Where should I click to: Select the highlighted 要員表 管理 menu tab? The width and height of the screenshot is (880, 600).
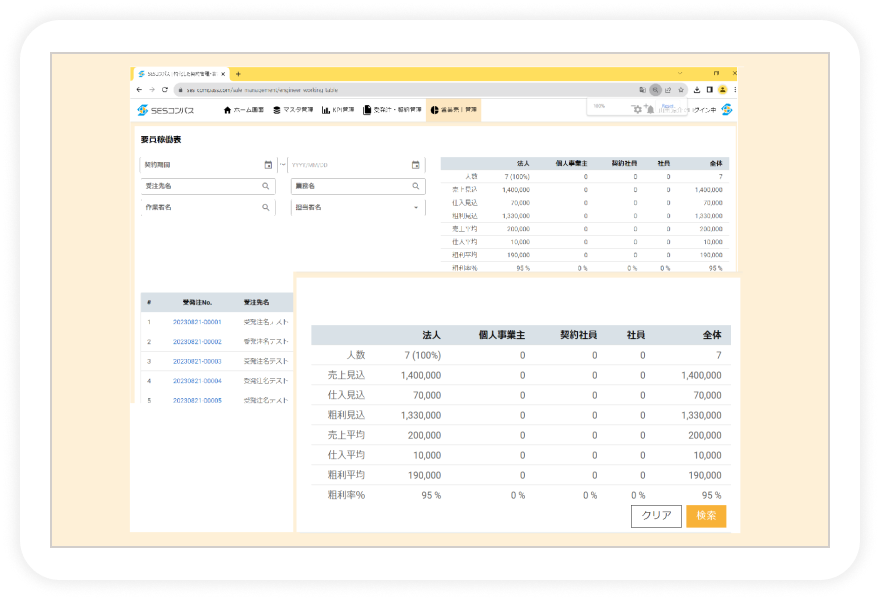[x=453, y=110]
